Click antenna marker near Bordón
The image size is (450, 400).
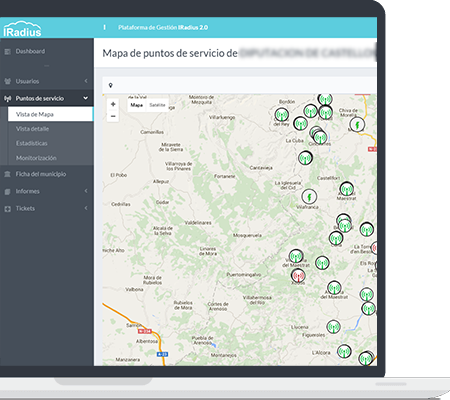(282, 115)
